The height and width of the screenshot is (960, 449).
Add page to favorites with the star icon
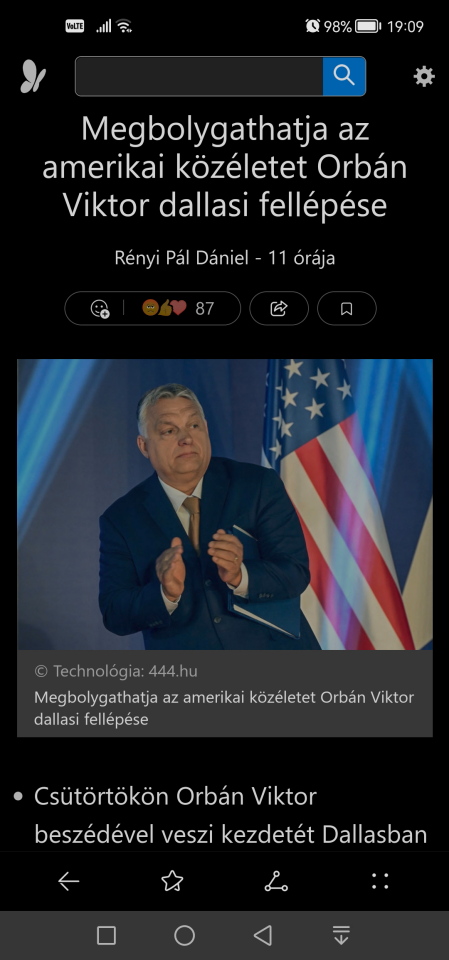click(x=172, y=881)
